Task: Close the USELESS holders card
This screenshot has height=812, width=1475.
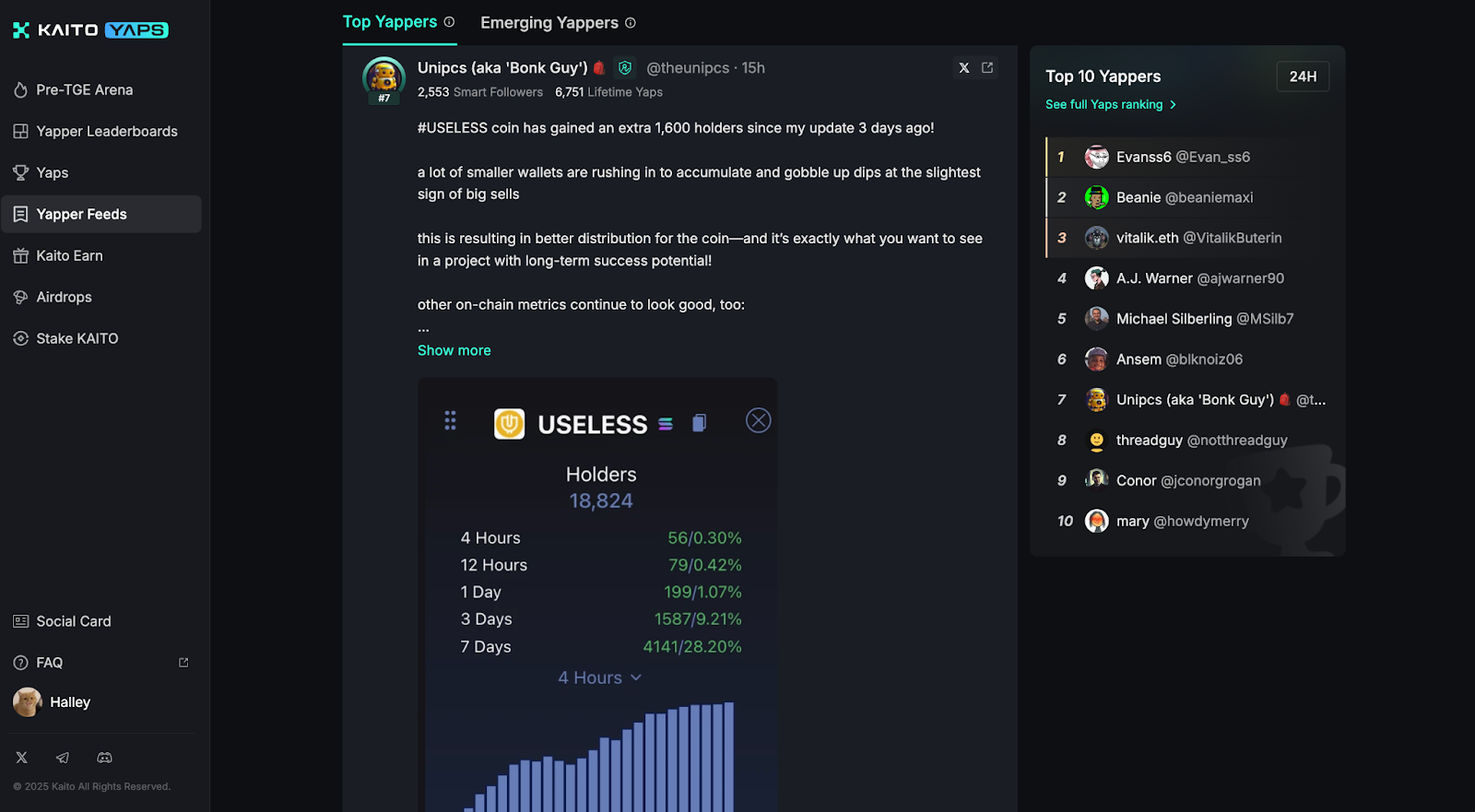Action: (x=758, y=421)
